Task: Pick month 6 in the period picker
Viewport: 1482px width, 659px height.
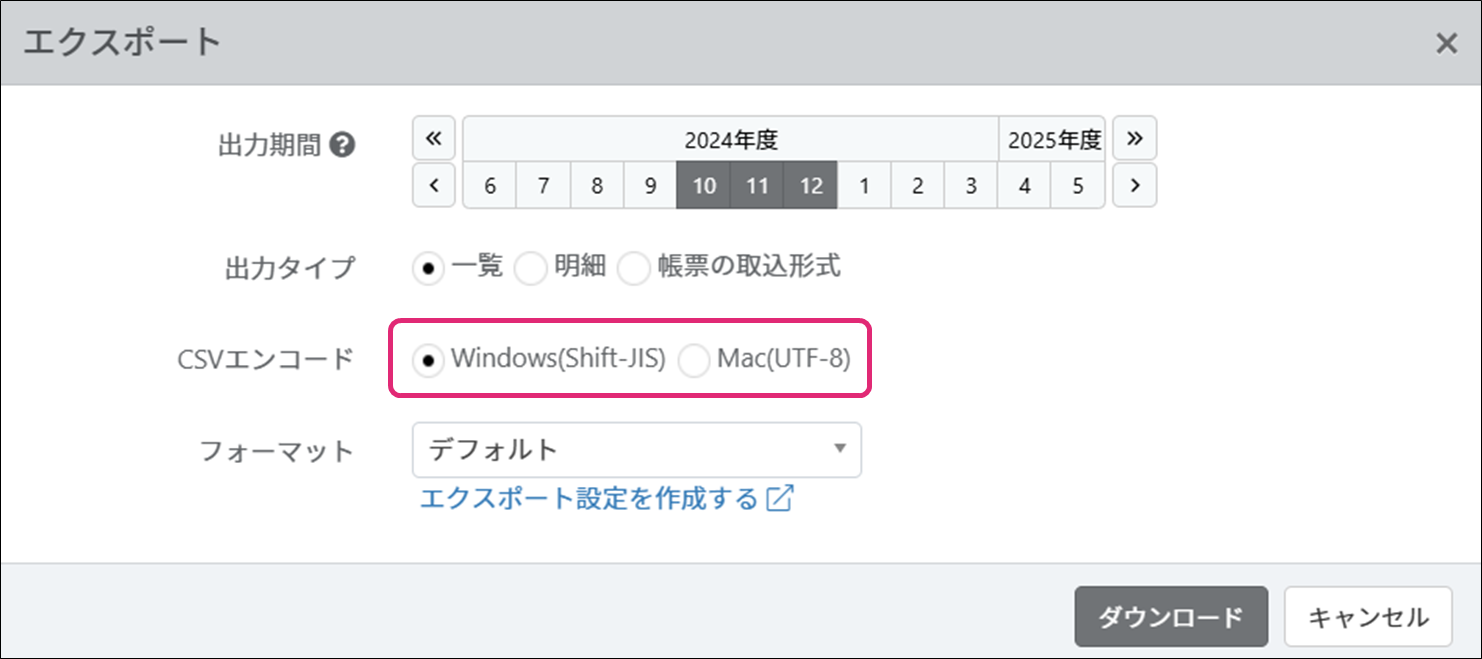Action: (x=490, y=186)
